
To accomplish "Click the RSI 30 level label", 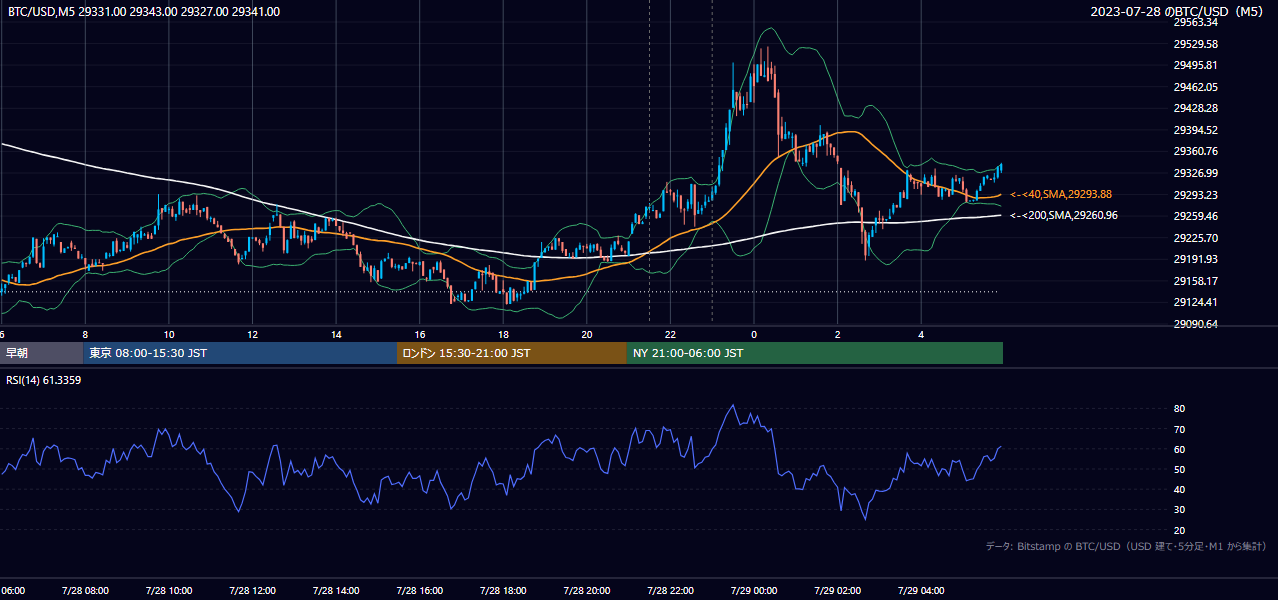I will pos(1179,510).
